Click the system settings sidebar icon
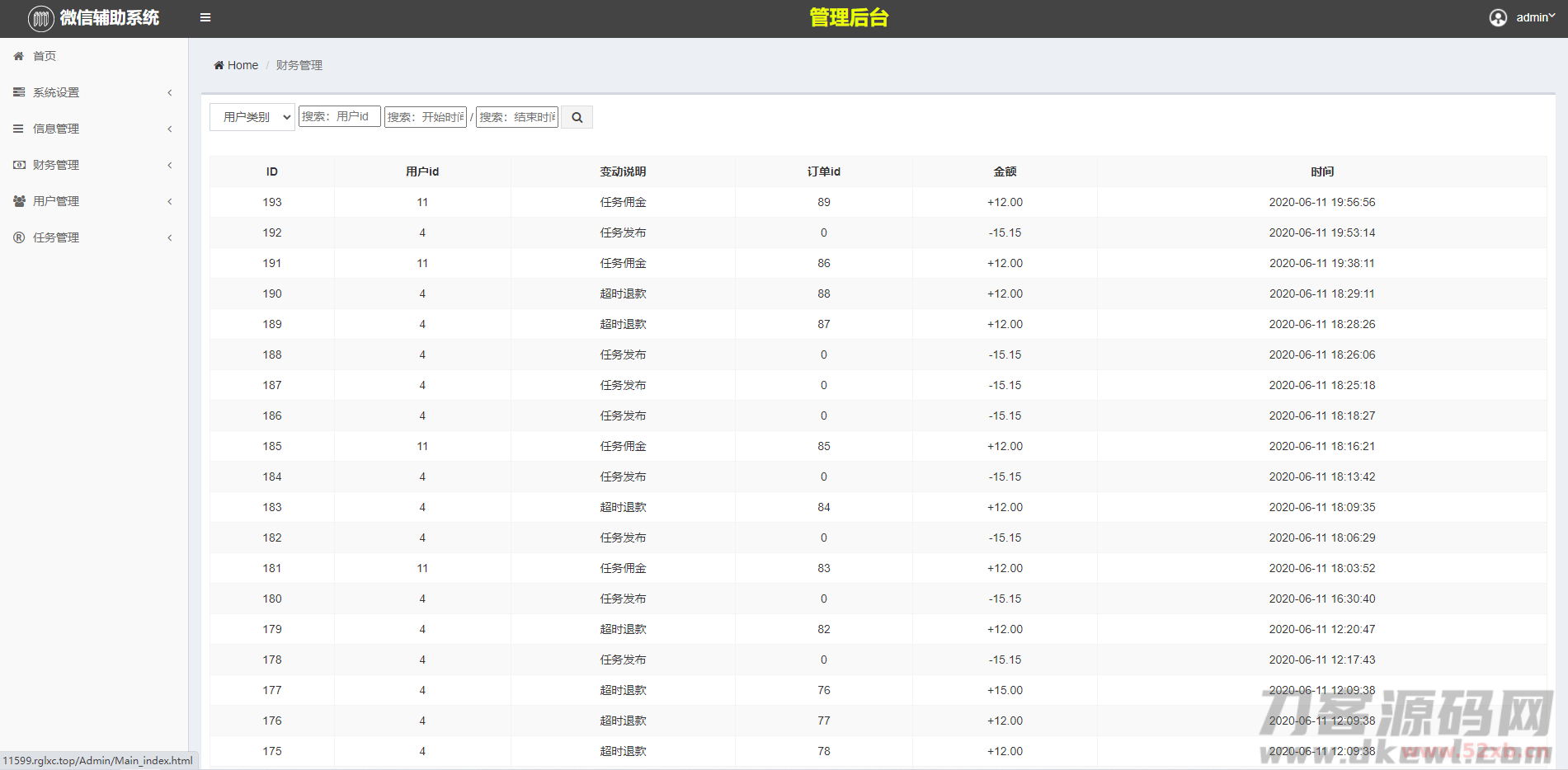 click(19, 92)
